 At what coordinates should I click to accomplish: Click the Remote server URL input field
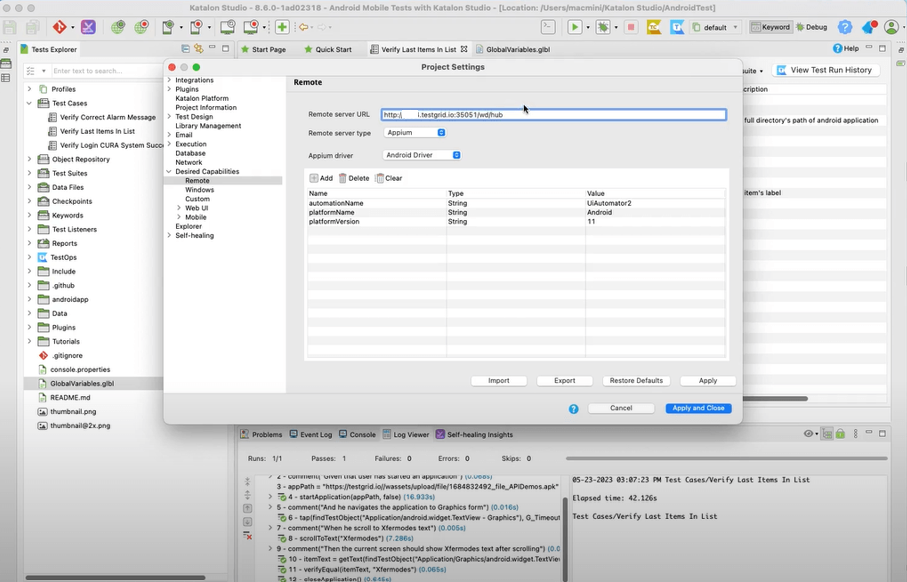pos(554,115)
